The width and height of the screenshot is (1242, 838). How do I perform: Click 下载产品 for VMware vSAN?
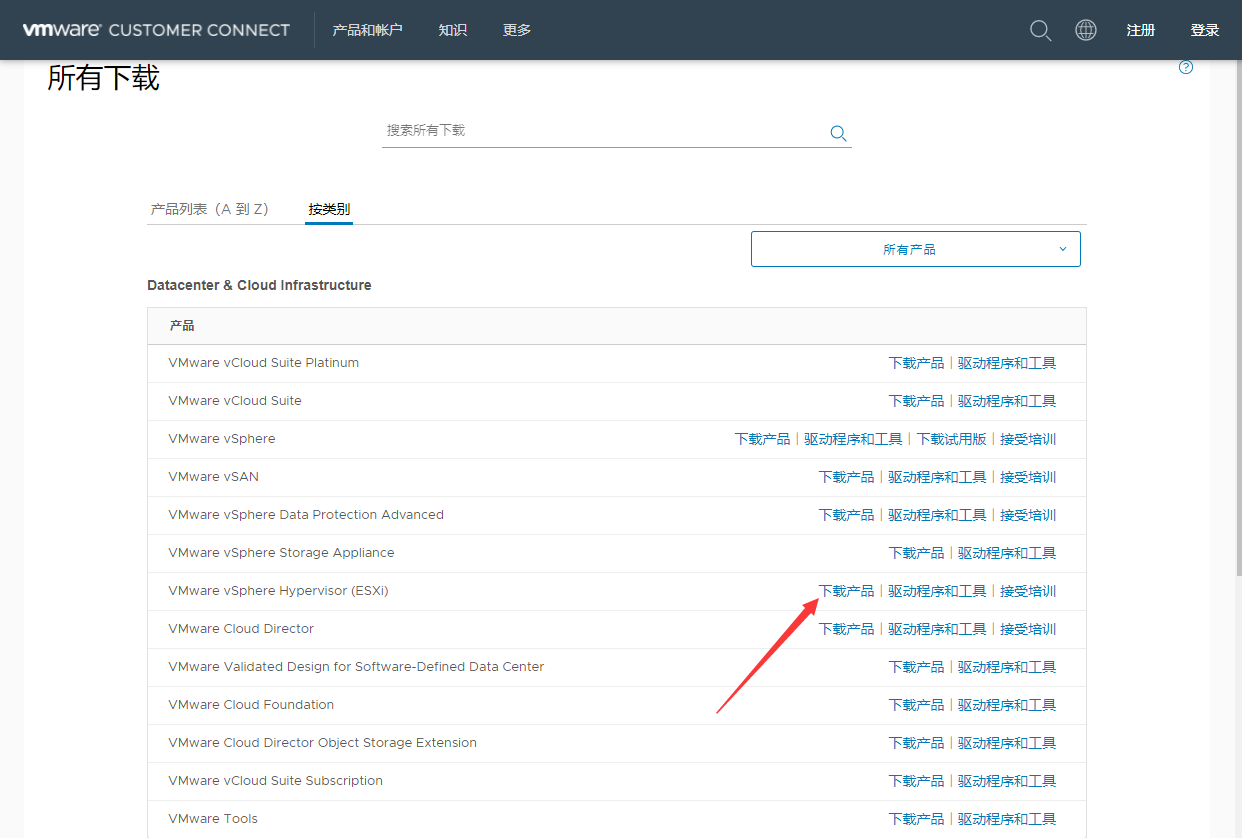pos(846,477)
